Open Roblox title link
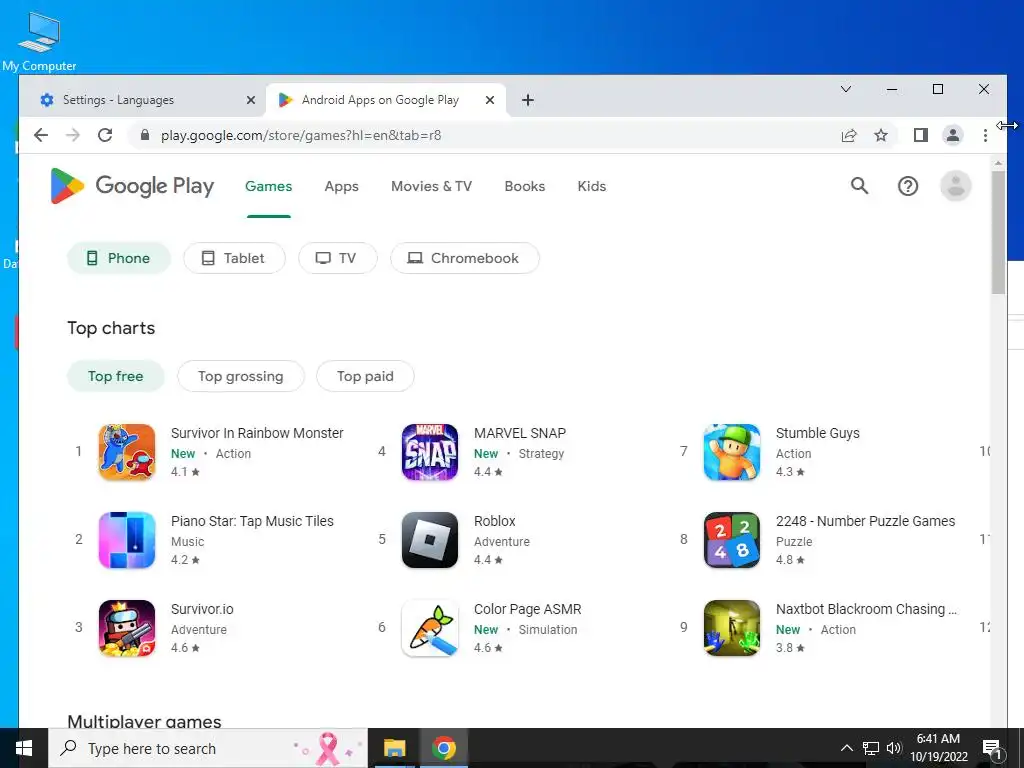The height and width of the screenshot is (768, 1024). click(495, 521)
